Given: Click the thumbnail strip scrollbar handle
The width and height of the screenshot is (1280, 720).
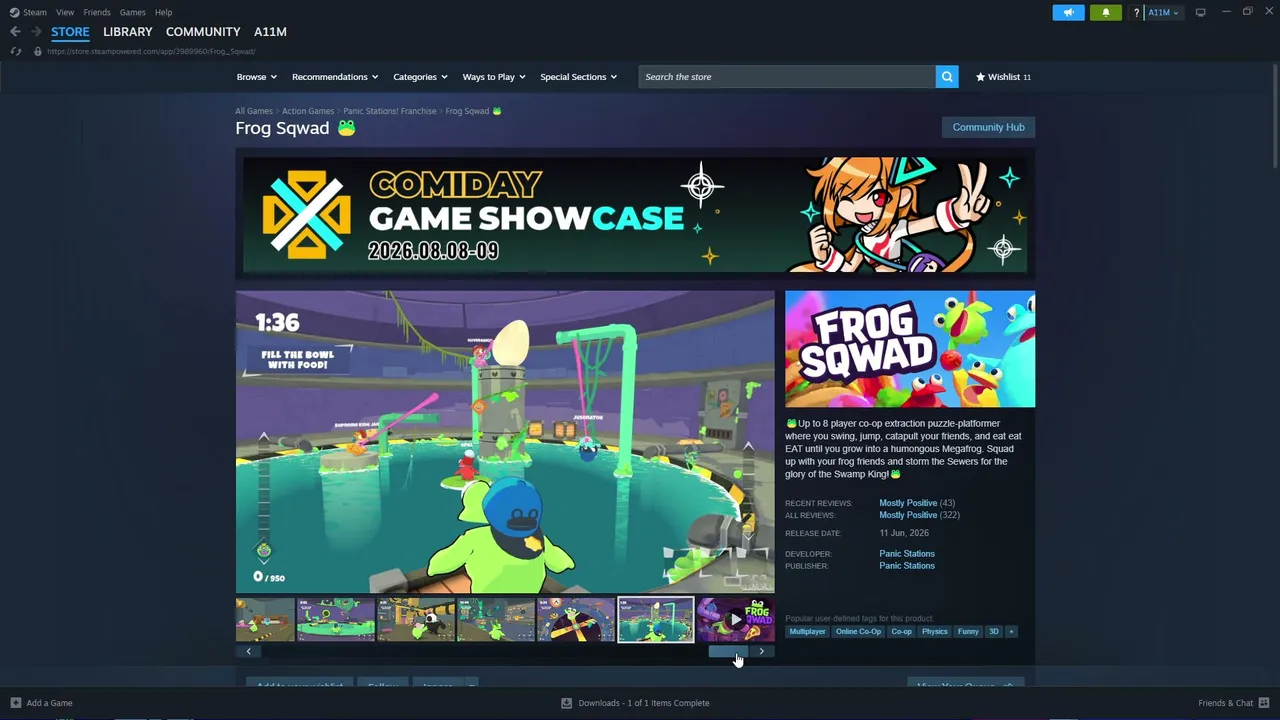Looking at the screenshot, I should click(728, 651).
